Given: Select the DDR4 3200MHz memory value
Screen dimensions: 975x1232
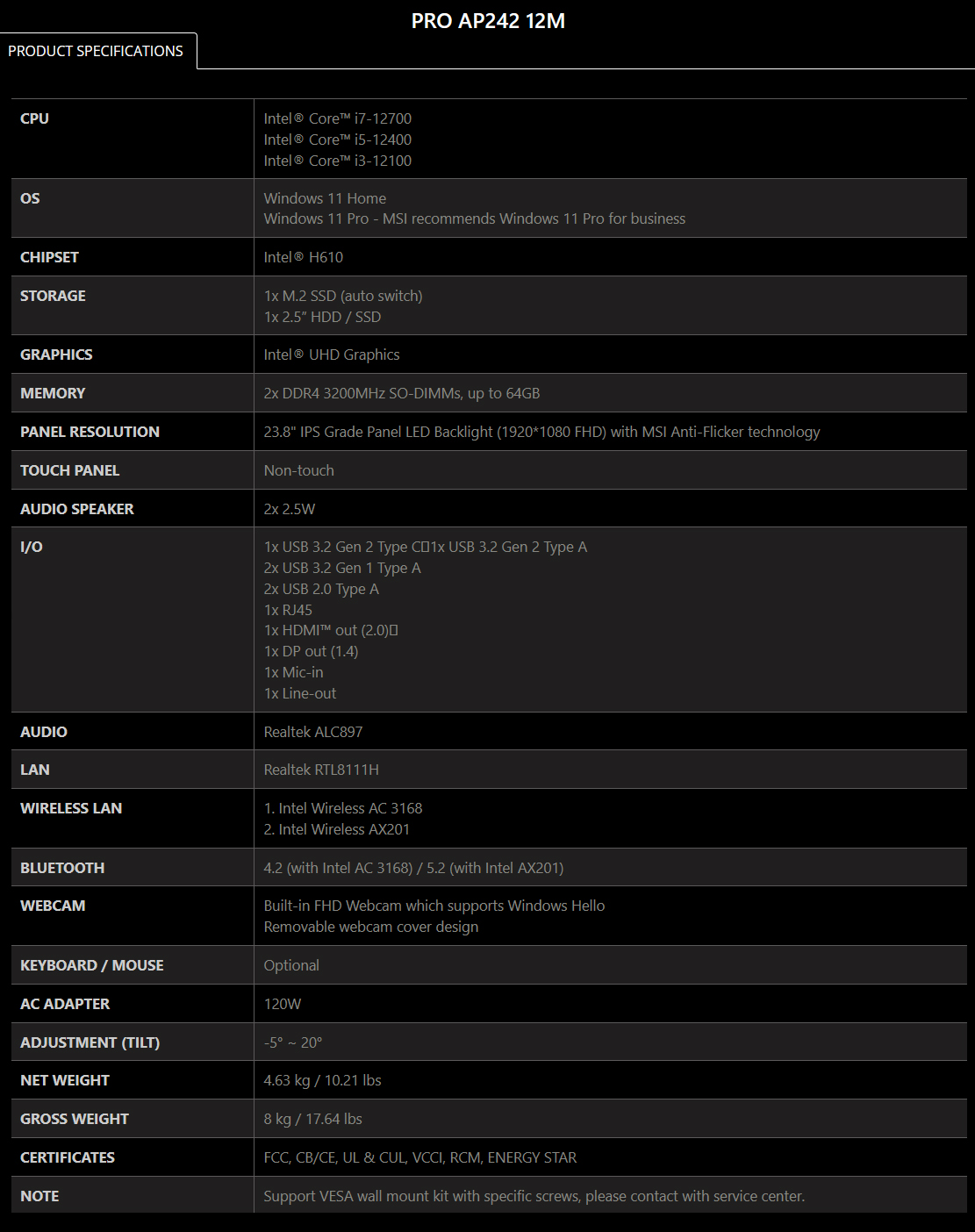Looking at the screenshot, I should pos(401,393).
